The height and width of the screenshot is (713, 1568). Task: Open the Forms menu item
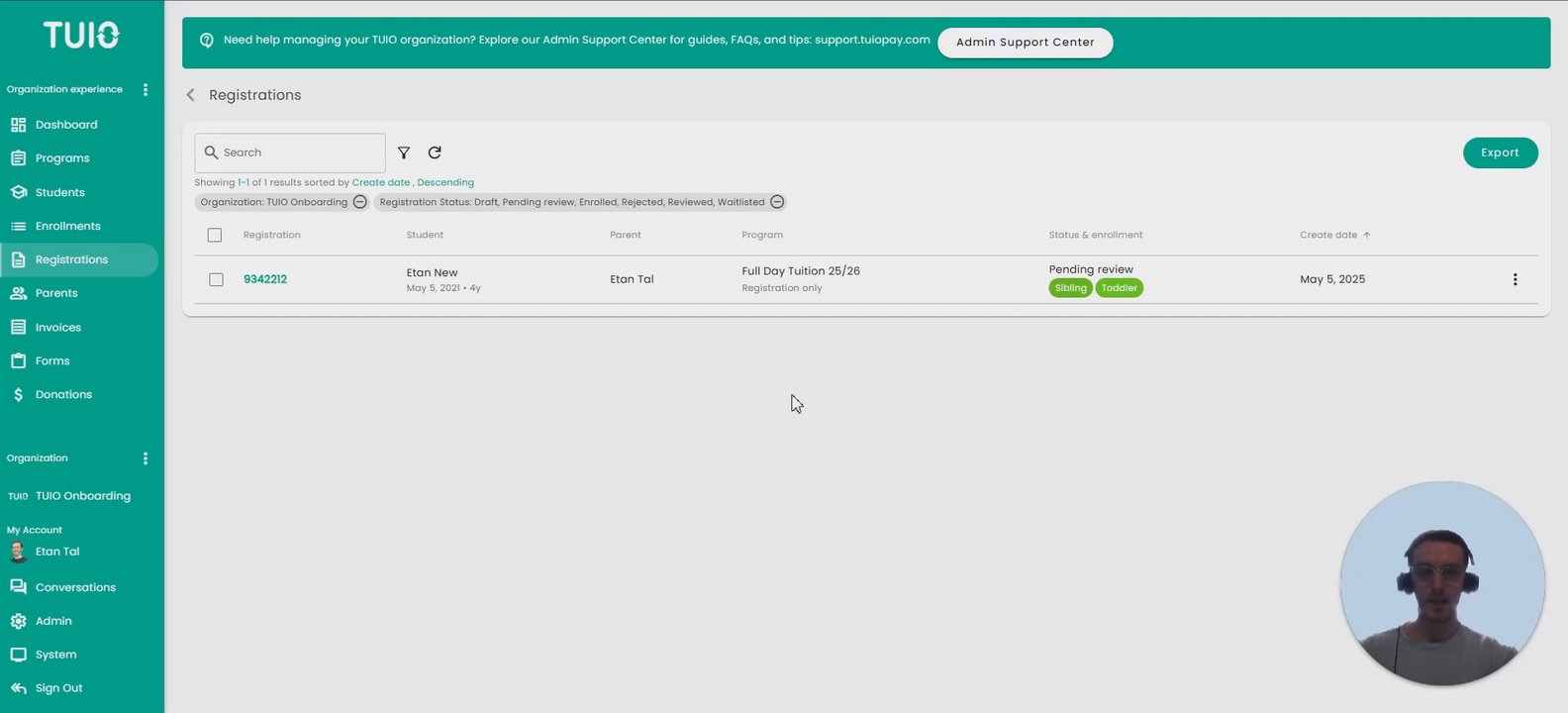pos(52,360)
